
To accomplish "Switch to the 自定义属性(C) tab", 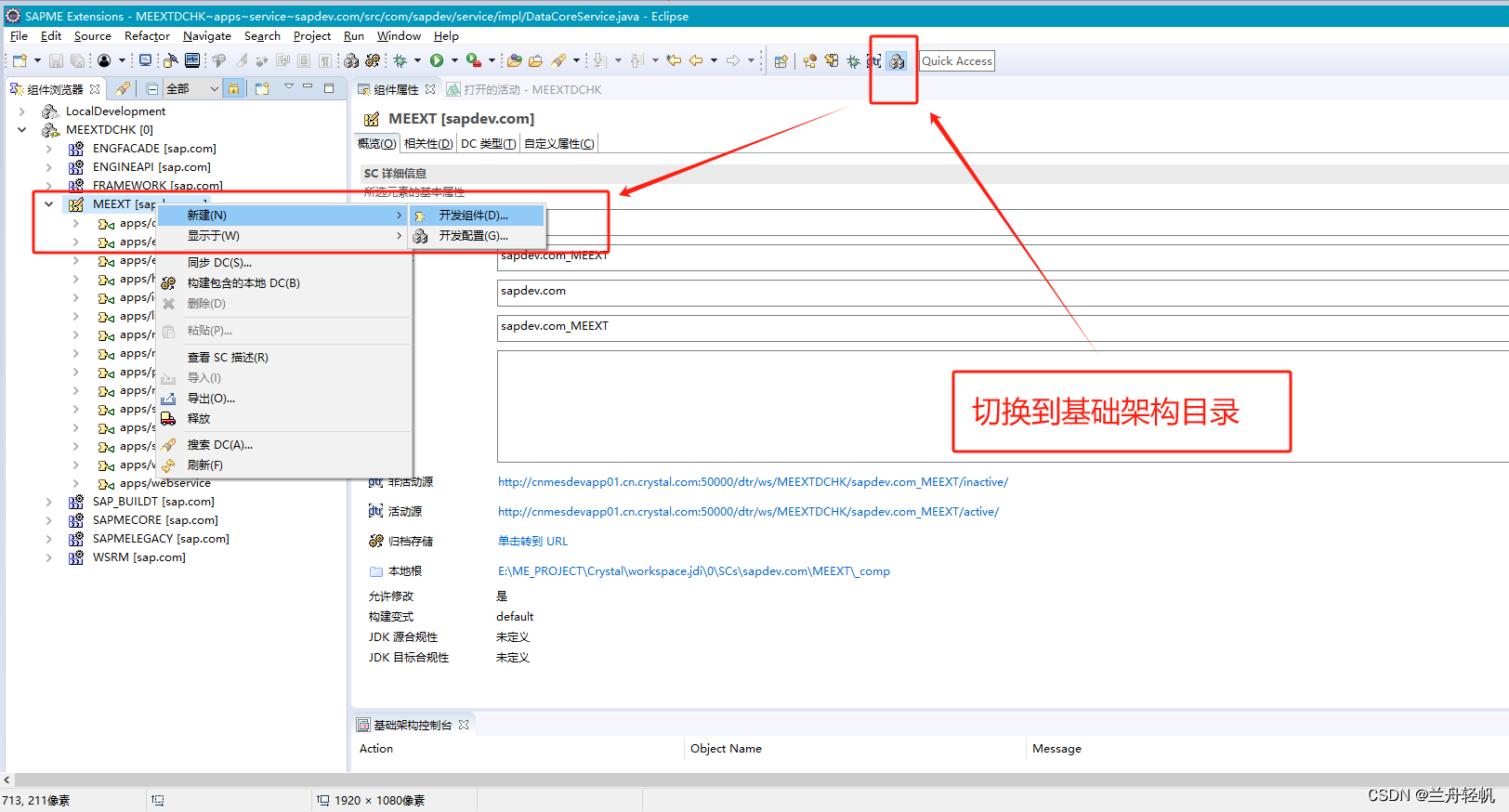I will pos(559,144).
